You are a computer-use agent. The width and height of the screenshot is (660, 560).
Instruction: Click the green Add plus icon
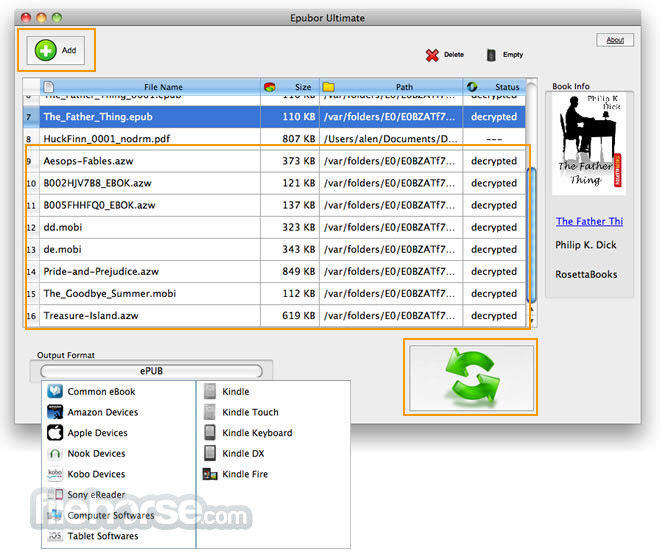(x=45, y=51)
